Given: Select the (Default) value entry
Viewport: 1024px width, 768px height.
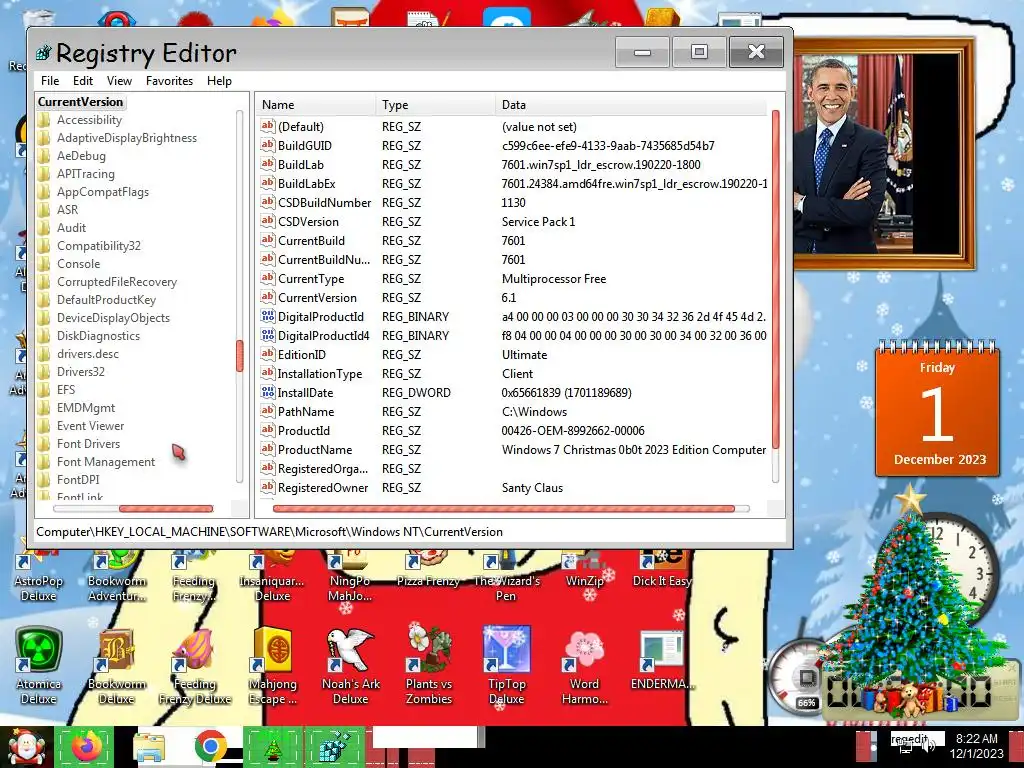Looking at the screenshot, I should (300, 127).
